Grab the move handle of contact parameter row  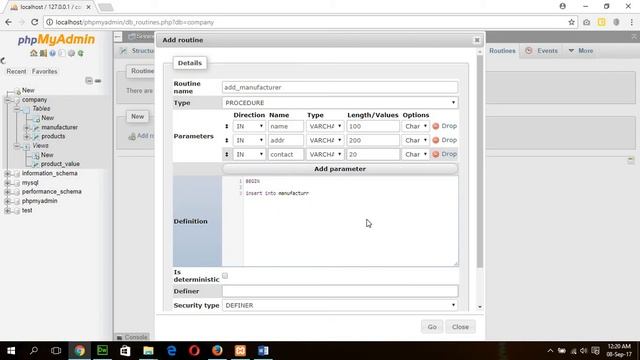(x=227, y=154)
